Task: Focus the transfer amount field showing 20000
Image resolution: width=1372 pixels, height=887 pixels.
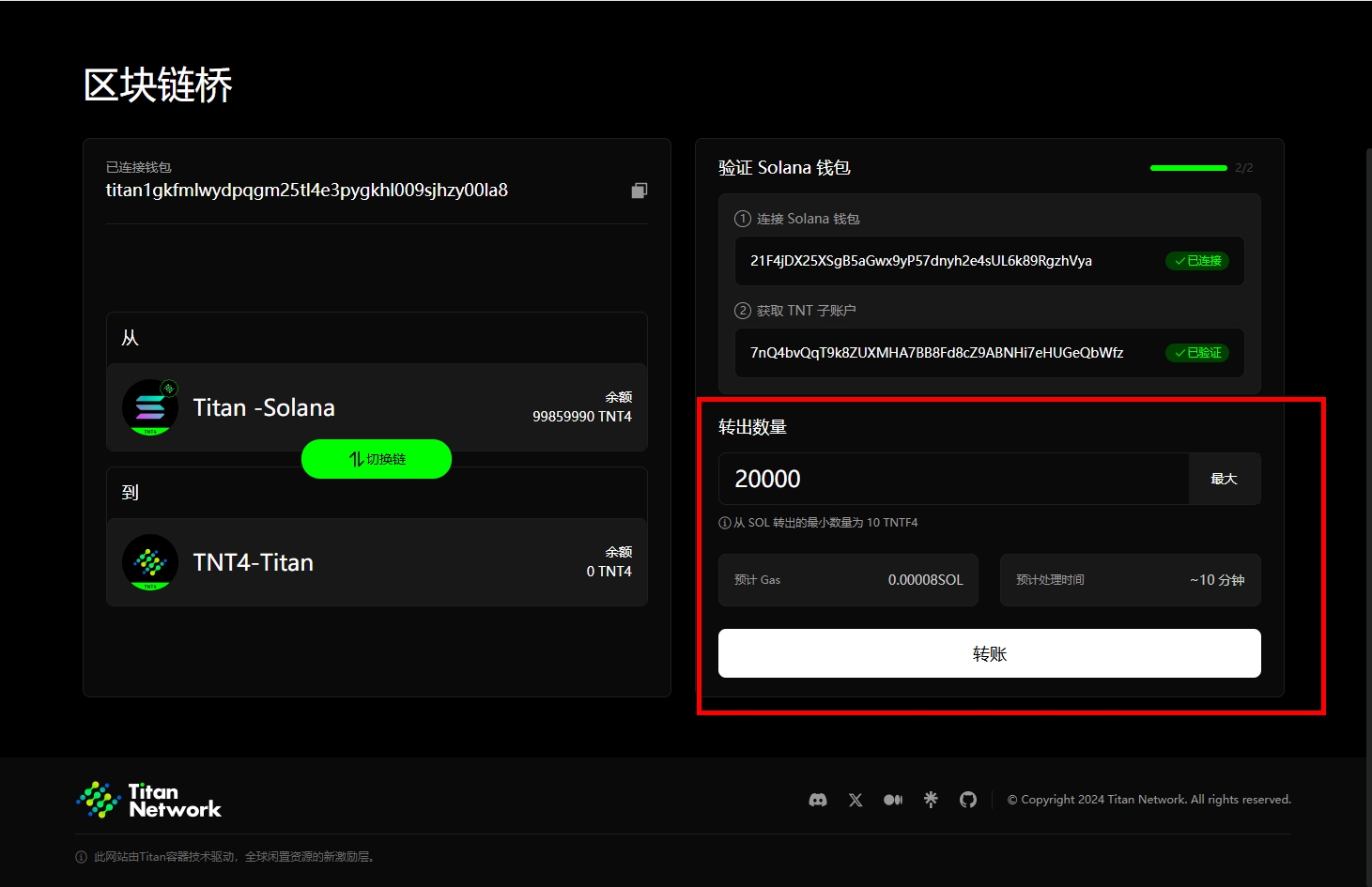Action: pos(953,479)
